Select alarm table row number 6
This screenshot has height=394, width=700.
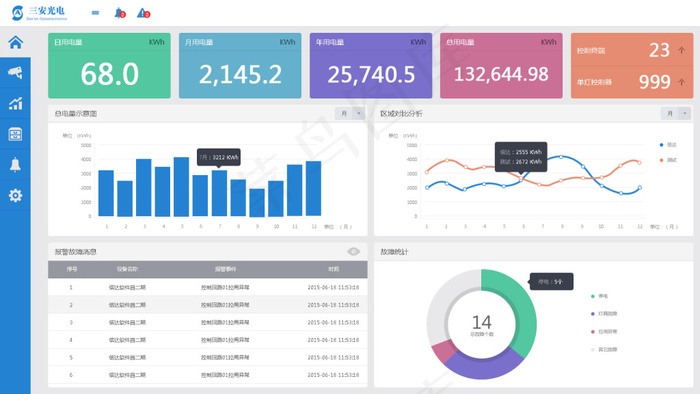(208, 375)
